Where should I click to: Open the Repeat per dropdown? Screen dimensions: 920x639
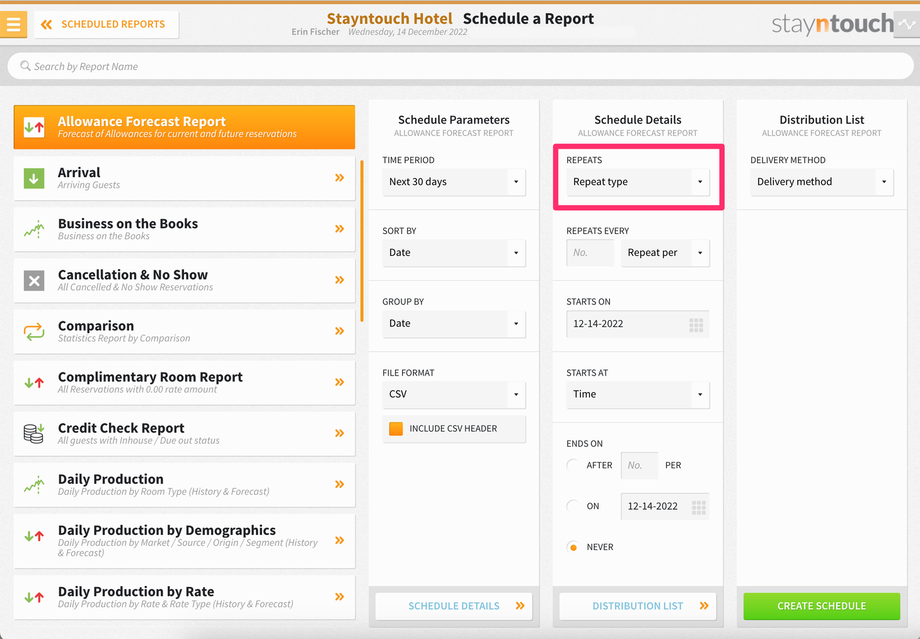tap(665, 253)
